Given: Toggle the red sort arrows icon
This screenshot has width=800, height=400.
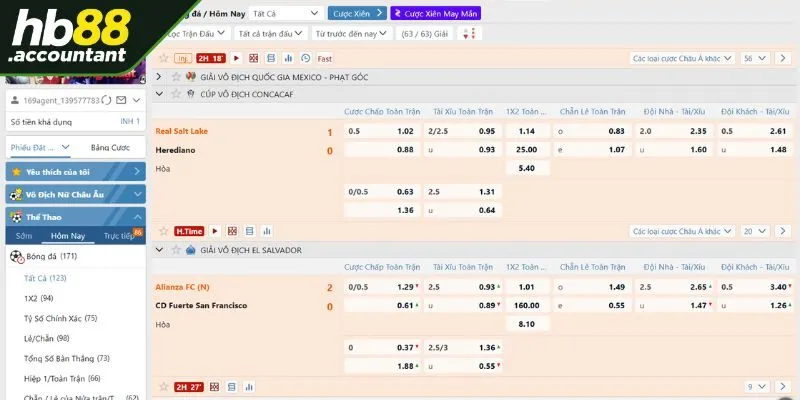Looking at the screenshot, I should pyautogui.click(x=469, y=34).
